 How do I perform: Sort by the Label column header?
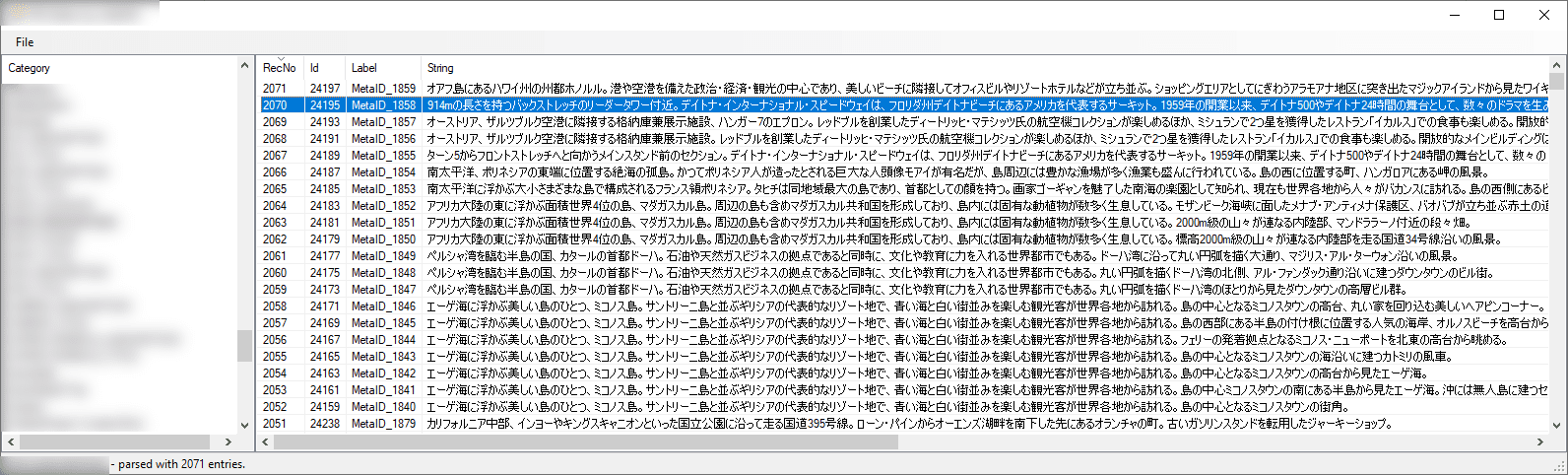383,68
